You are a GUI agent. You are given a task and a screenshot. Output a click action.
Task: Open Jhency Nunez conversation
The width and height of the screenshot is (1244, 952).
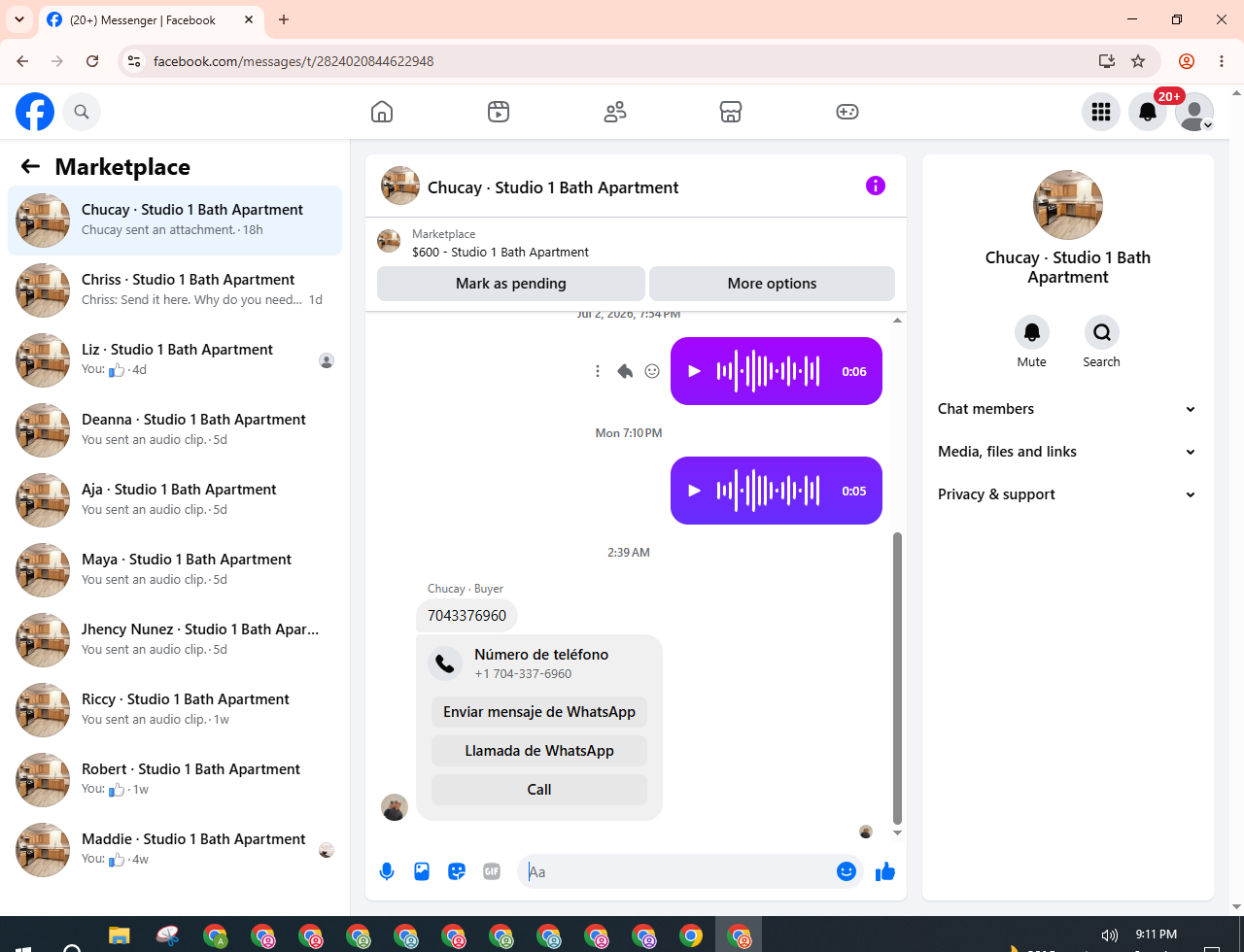click(x=175, y=640)
